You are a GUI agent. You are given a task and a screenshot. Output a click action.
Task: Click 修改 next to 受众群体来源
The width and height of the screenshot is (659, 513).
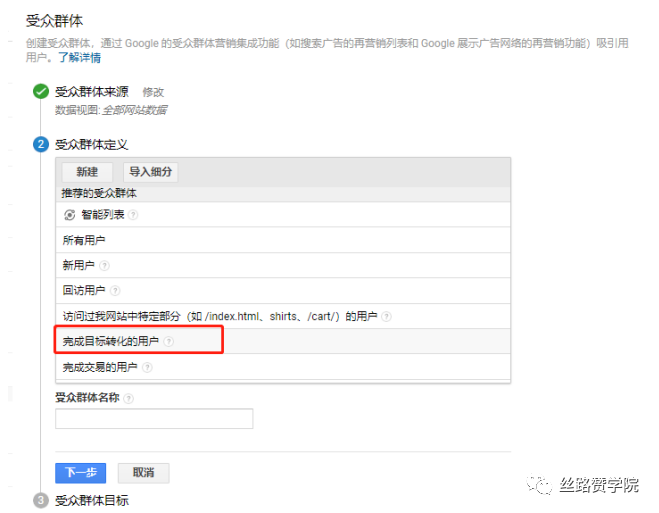153,92
